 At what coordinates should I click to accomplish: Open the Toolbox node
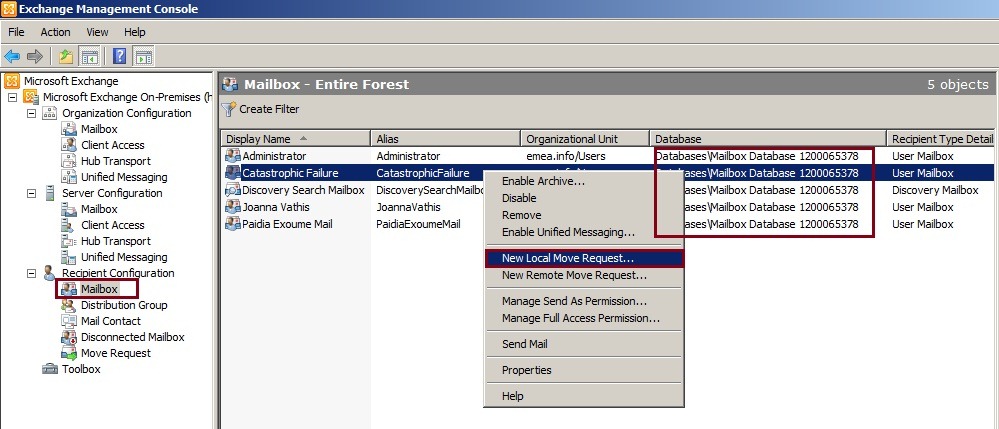click(81, 369)
